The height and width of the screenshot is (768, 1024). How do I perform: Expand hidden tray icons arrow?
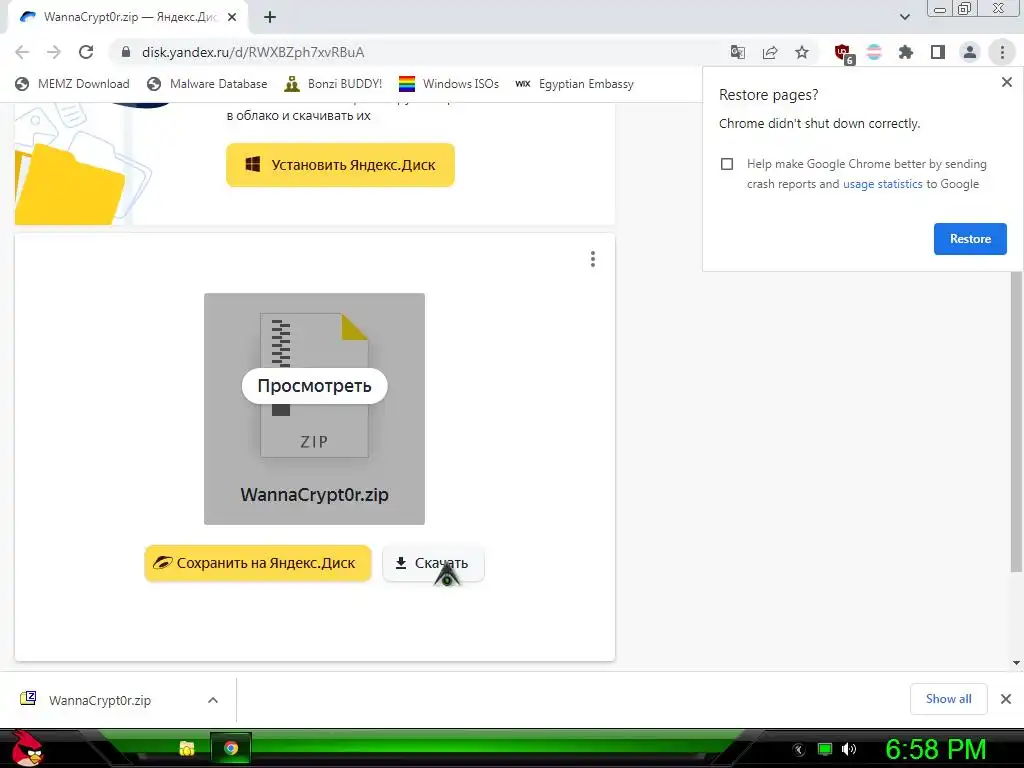tap(799, 750)
